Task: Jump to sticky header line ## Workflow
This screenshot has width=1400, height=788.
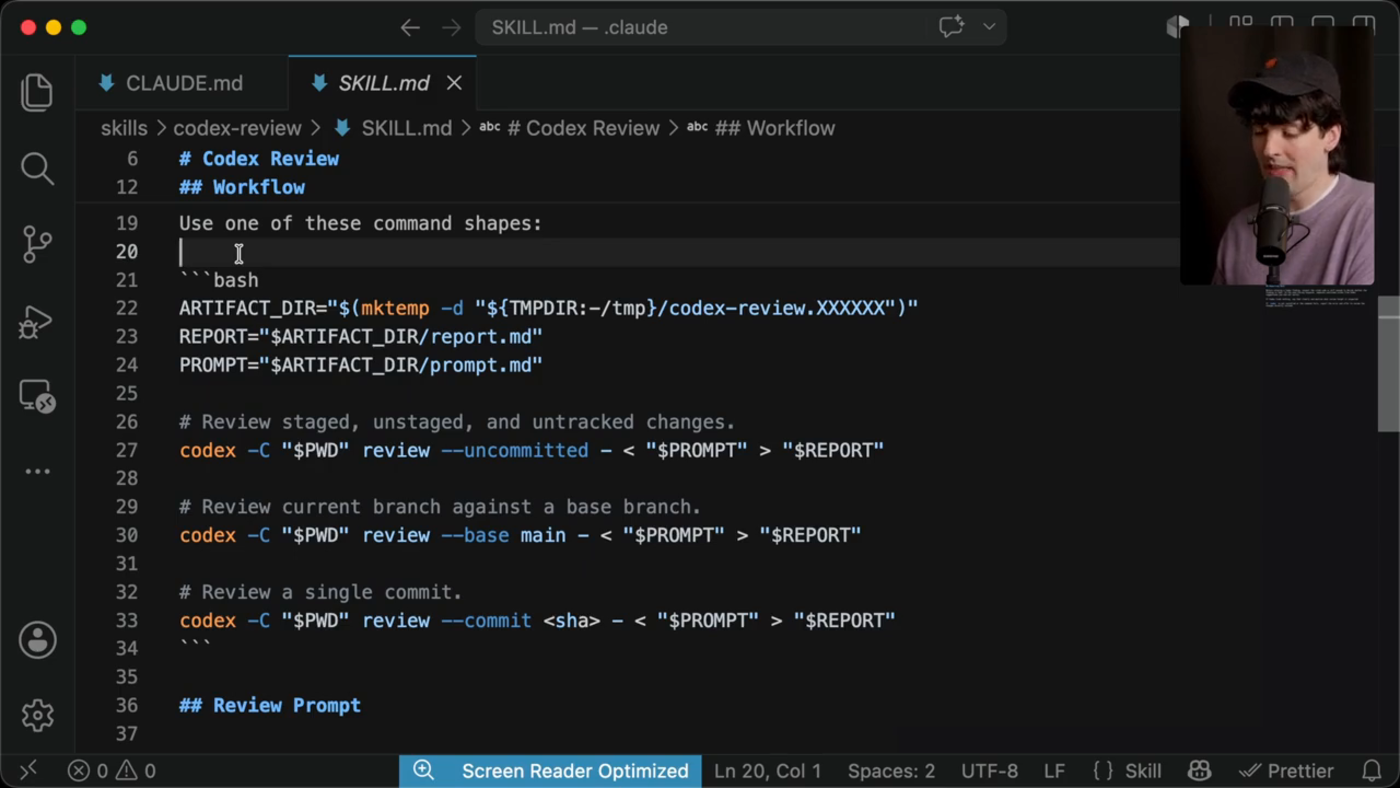Action: click(242, 187)
